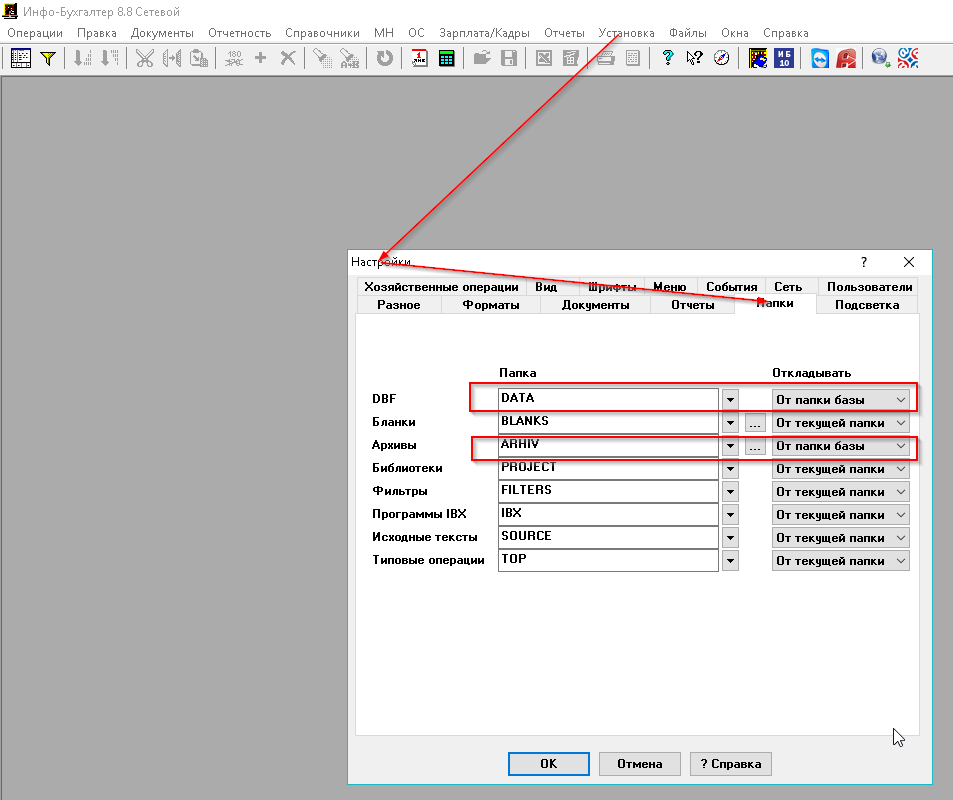Screen dimensions: 953x800
Task: Expand the Архивы folder name dropdown arrow
Action: pyautogui.click(x=731, y=446)
